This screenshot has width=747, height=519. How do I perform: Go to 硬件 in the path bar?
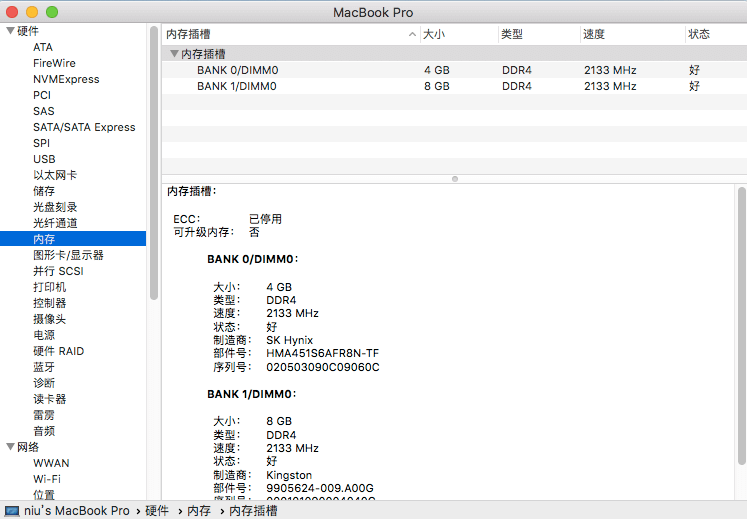point(157,511)
